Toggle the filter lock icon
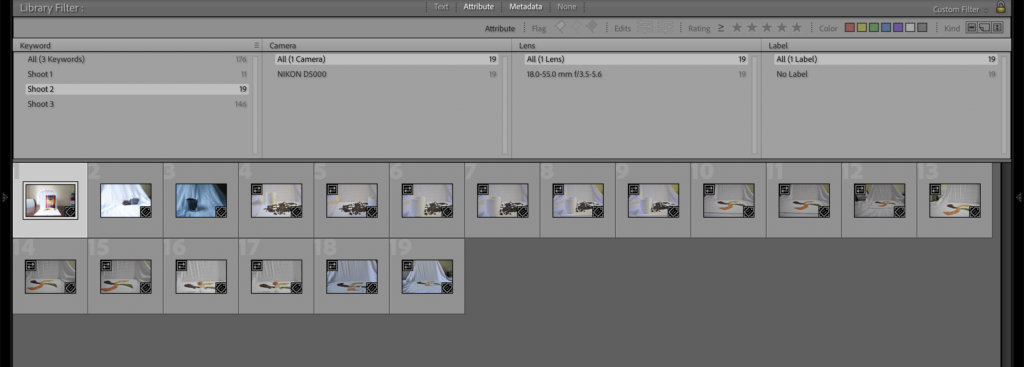 [1000, 8]
